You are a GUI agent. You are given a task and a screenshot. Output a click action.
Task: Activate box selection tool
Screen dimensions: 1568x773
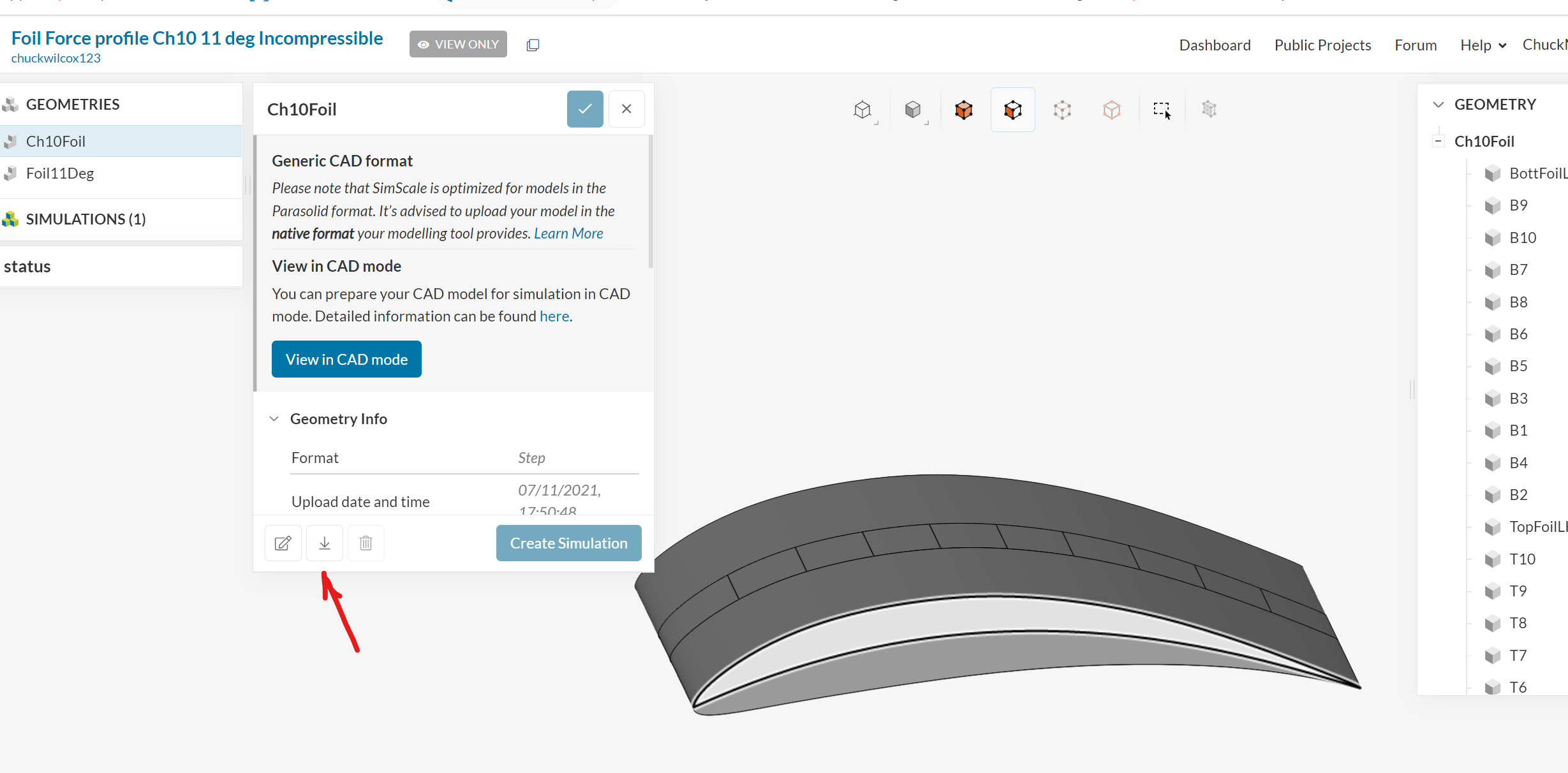tap(1162, 110)
